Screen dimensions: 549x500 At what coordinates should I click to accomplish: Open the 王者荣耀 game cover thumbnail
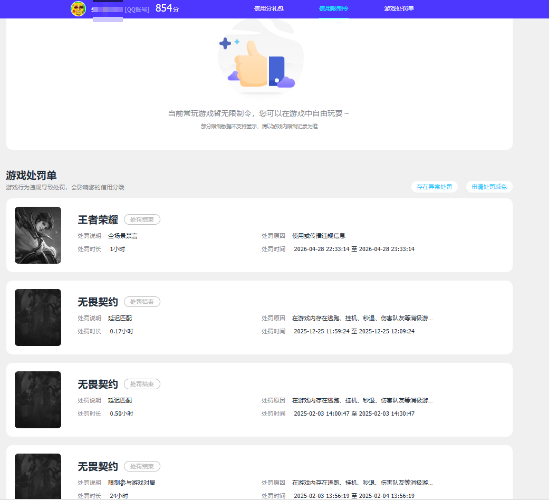coord(38,235)
